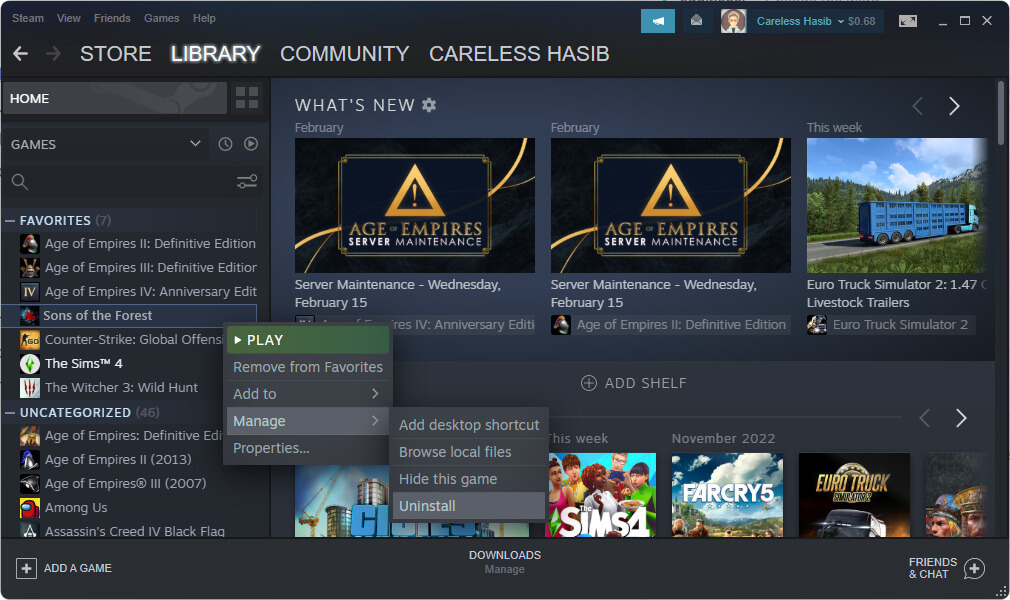Click the Home button
The width and height of the screenshot is (1010, 600).
(115, 98)
